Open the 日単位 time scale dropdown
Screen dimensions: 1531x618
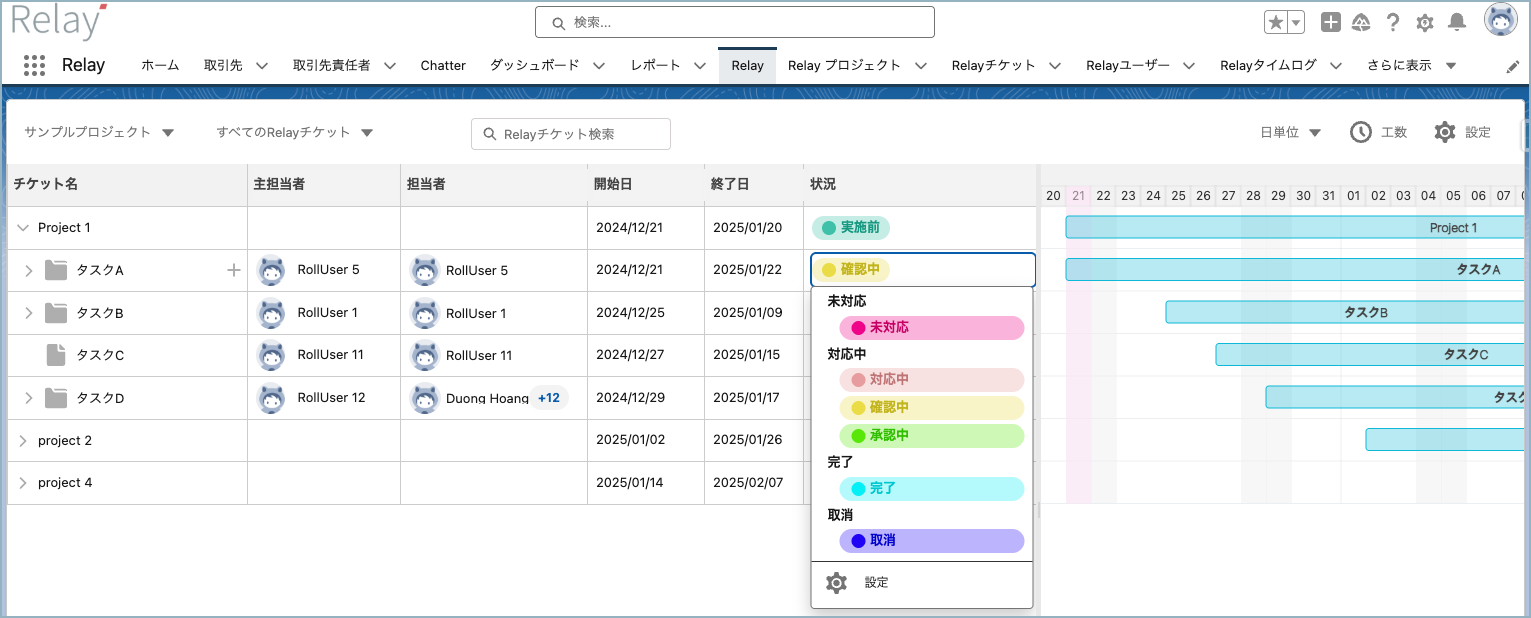(x=1290, y=132)
